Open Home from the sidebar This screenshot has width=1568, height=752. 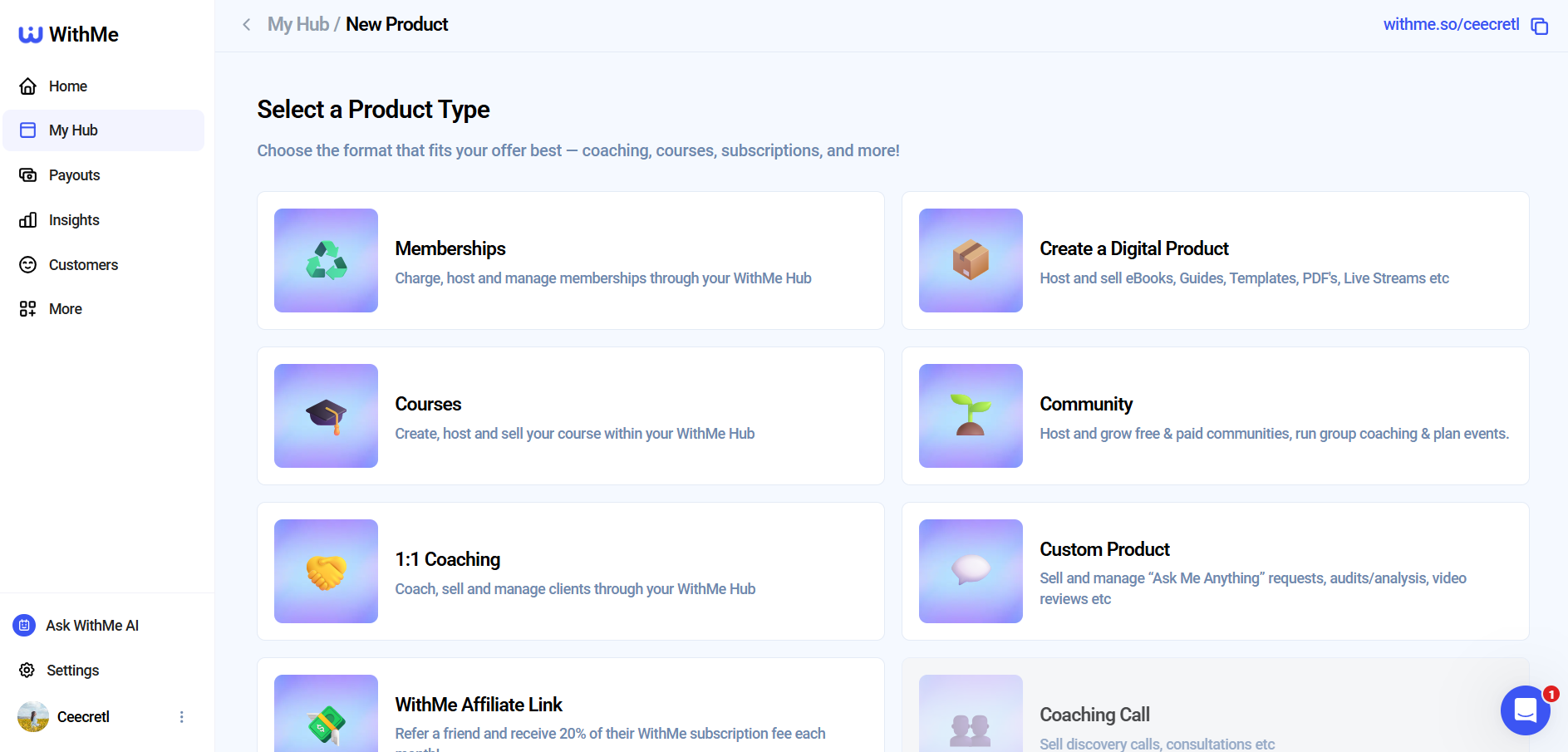(x=66, y=86)
